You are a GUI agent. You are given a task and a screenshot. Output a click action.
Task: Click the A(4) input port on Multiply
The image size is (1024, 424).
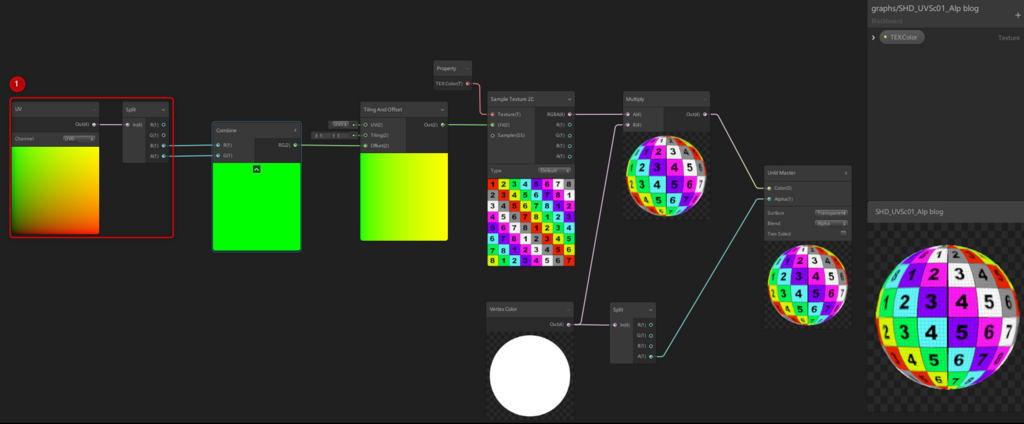pos(628,114)
